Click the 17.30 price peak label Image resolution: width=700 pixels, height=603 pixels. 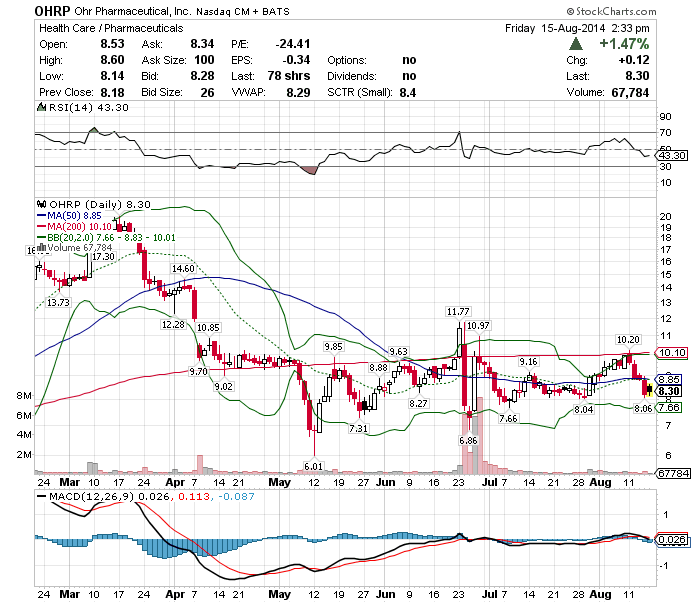click(x=103, y=257)
